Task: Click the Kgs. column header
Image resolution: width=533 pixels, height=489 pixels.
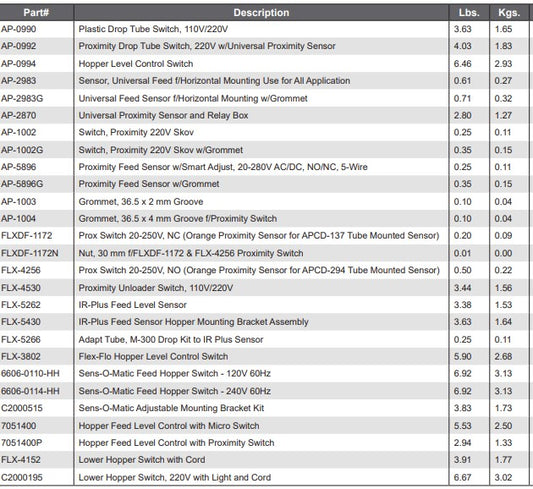Action: pyautogui.click(x=509, y=13)
